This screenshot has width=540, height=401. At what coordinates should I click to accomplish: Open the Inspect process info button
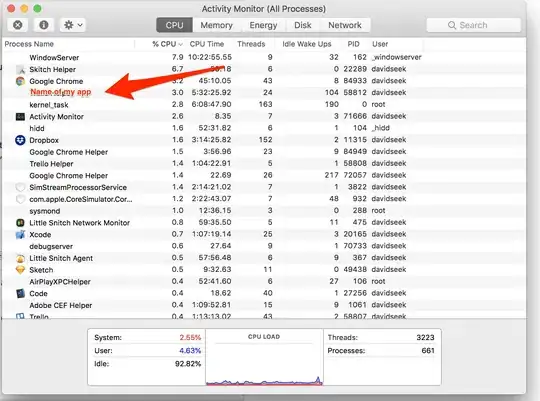pyautogui.click(x=44, y=25)
